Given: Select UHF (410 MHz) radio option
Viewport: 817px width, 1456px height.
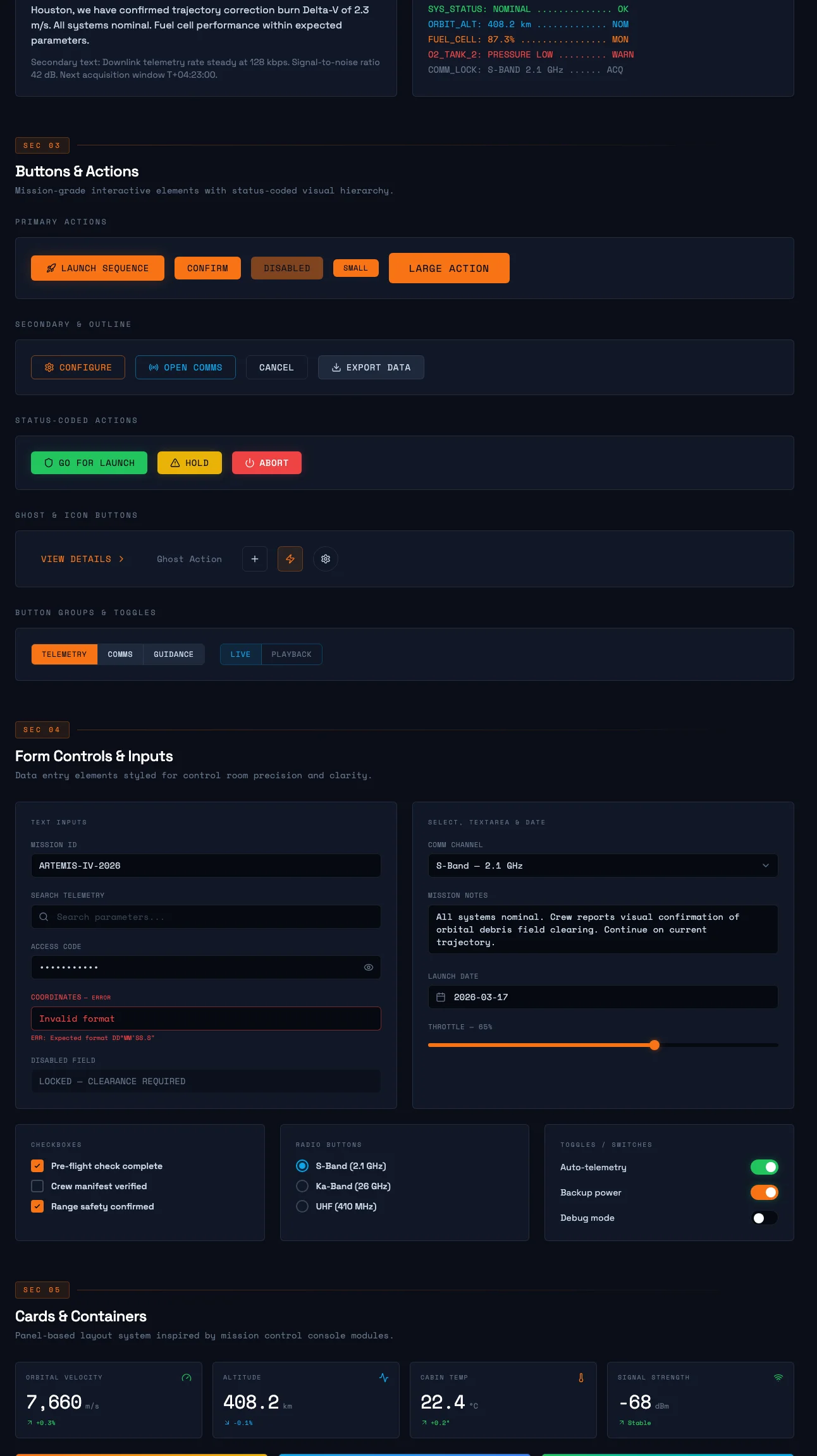Looking at the screenshot, I should coord(302,1206).
